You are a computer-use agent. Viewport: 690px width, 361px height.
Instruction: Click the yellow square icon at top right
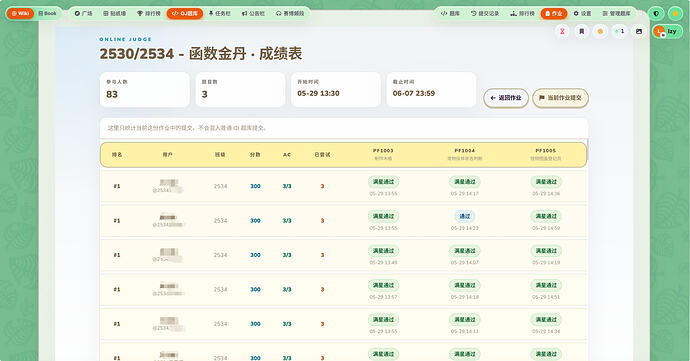(675, 13)
